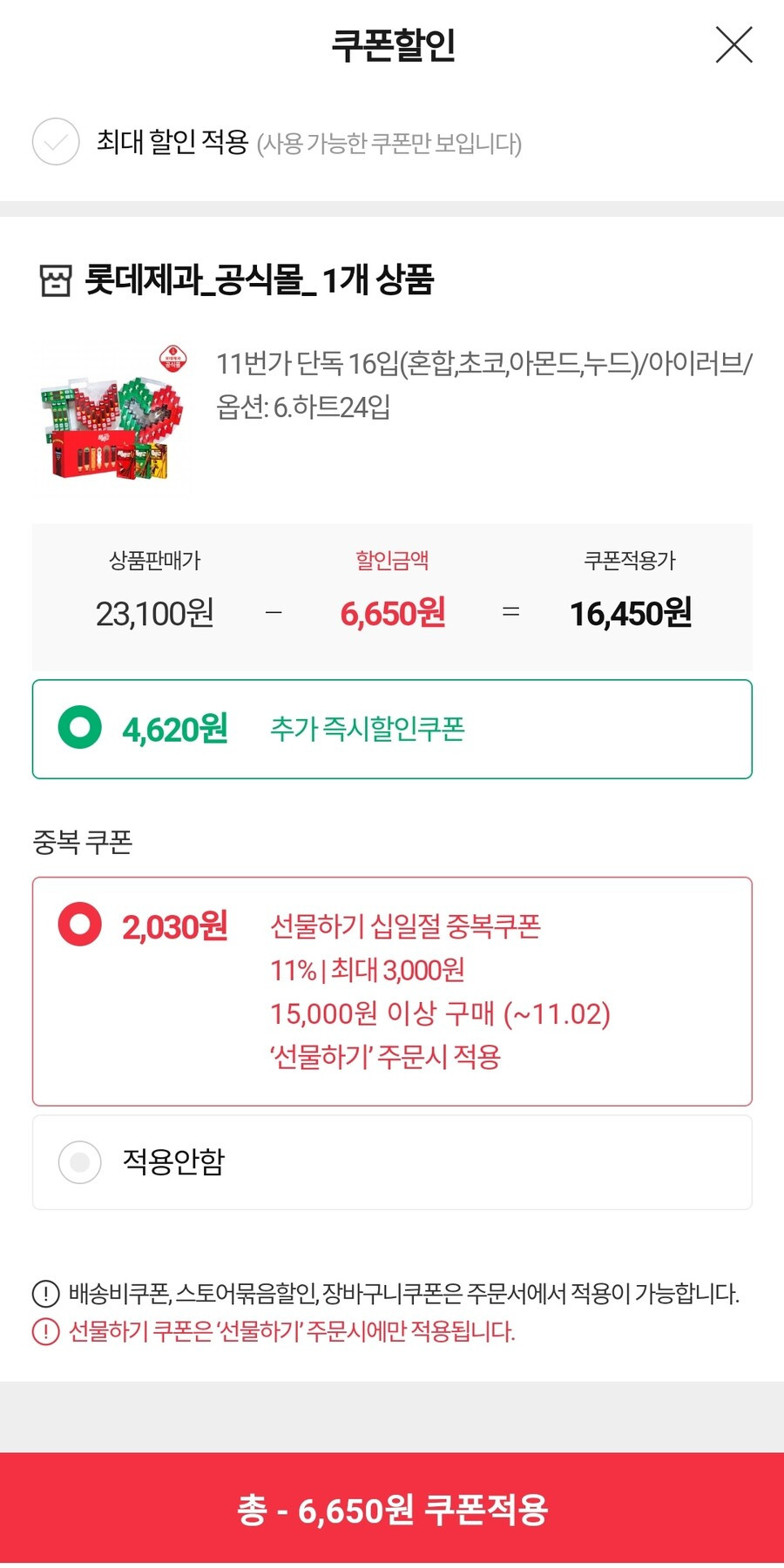
Task: Click the 적용안함 label
Action: coord(173,1161)
